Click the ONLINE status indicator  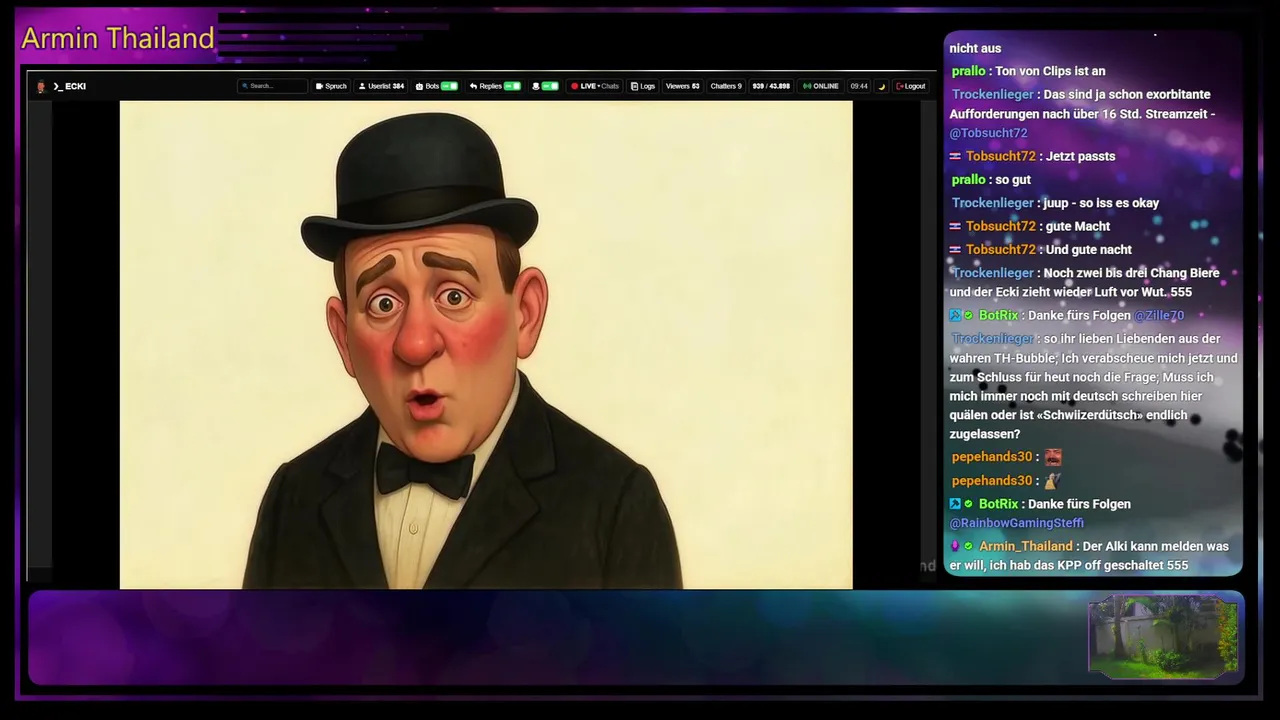820,86
